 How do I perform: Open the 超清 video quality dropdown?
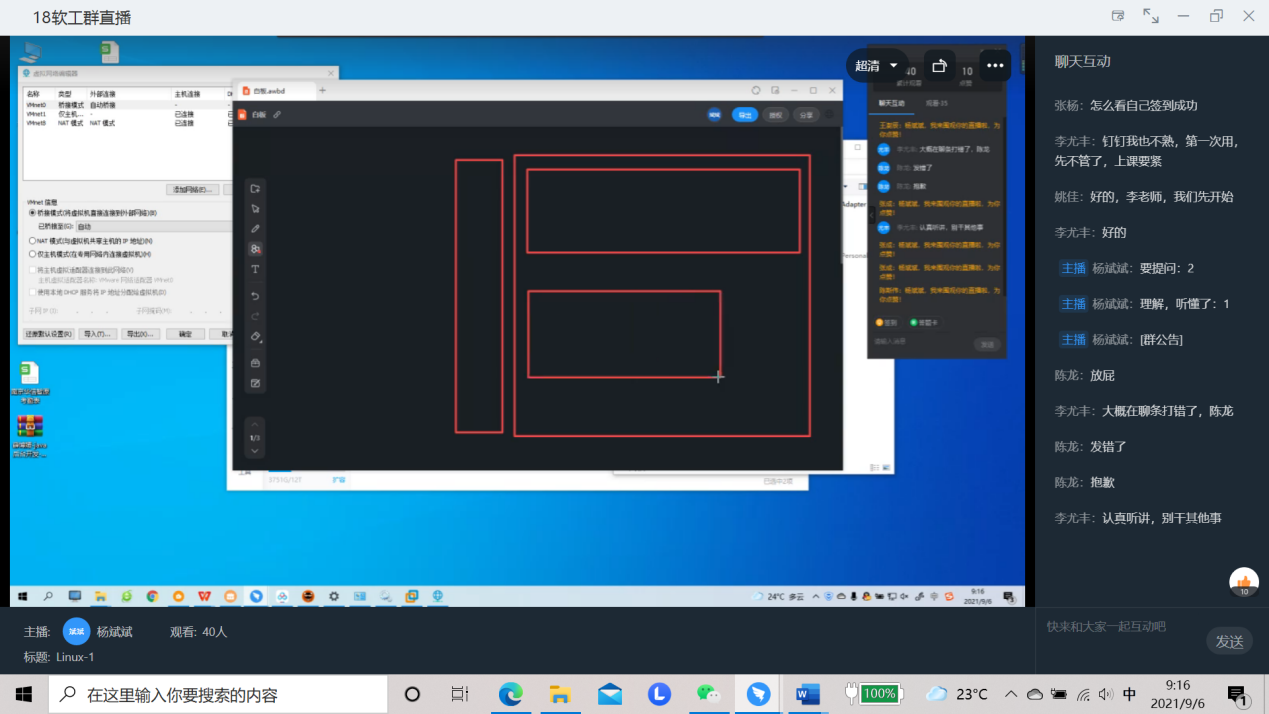pos(876,66)
